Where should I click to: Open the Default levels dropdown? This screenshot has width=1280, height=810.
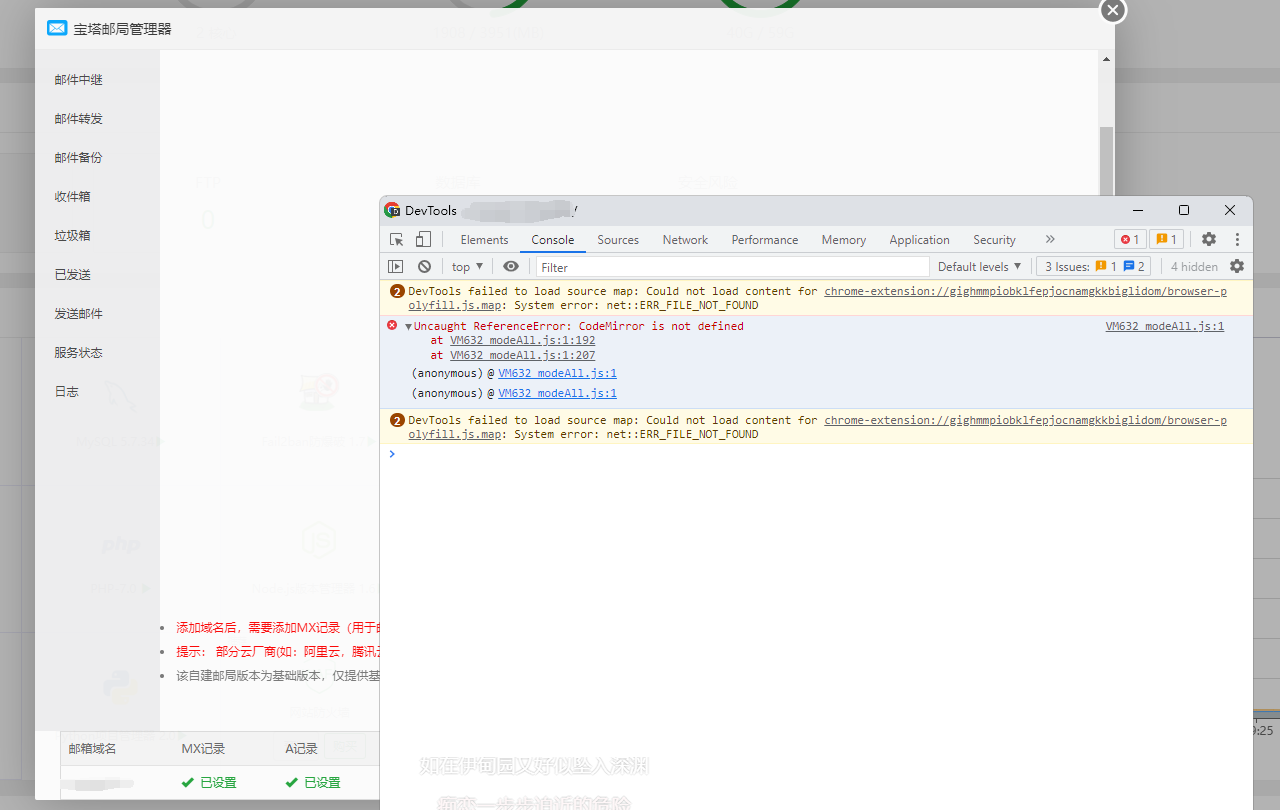click(979, 267)
